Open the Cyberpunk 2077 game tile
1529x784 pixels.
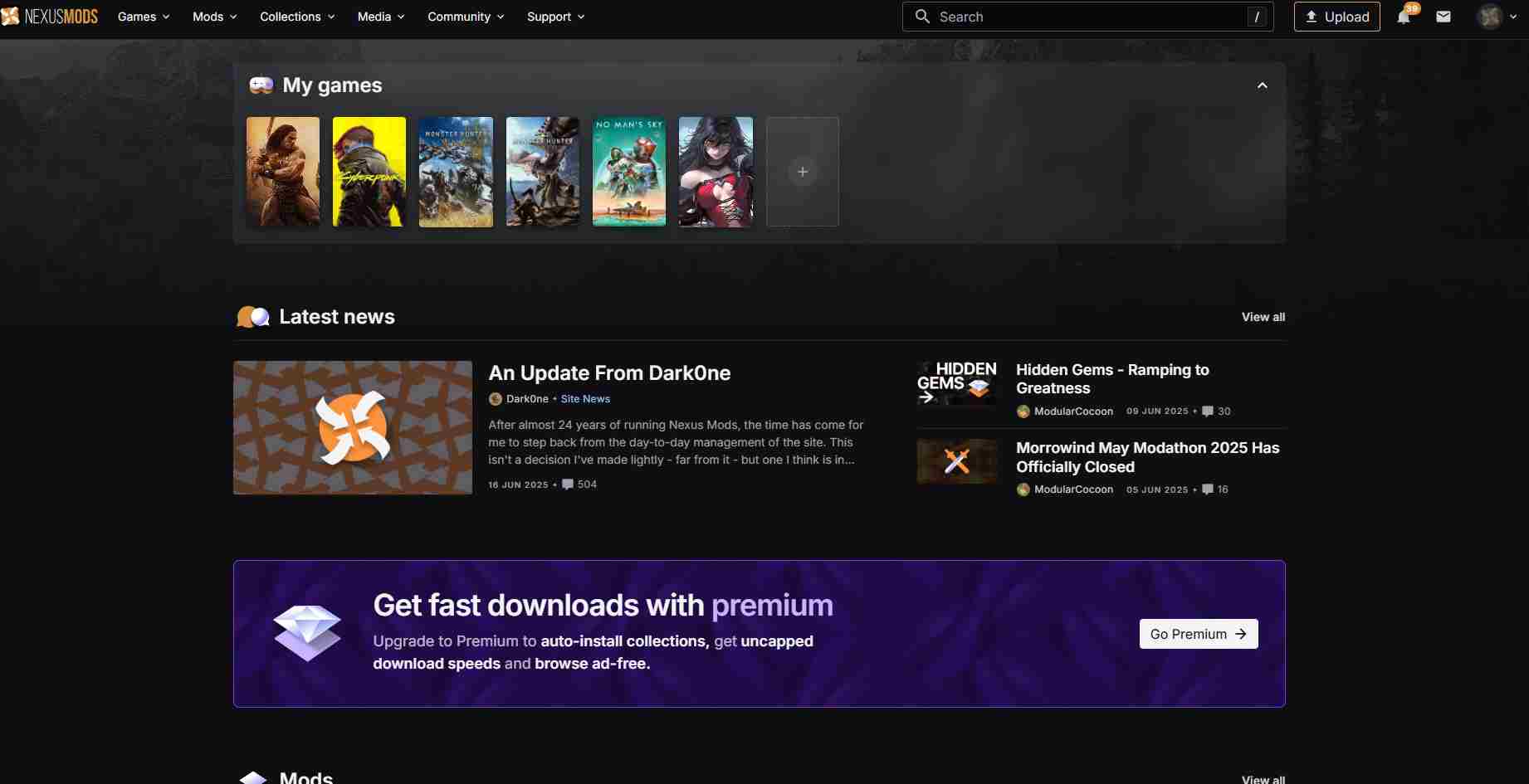pos(369,172)
